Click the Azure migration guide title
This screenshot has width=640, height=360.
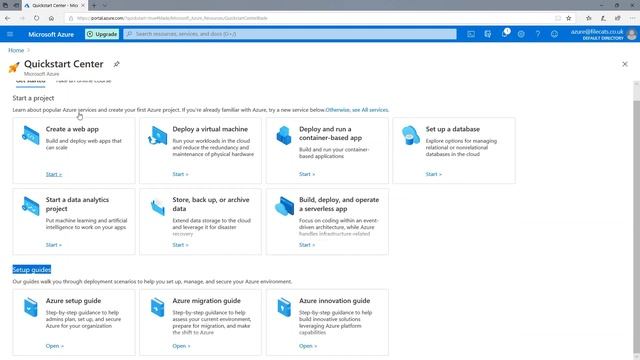207,301
